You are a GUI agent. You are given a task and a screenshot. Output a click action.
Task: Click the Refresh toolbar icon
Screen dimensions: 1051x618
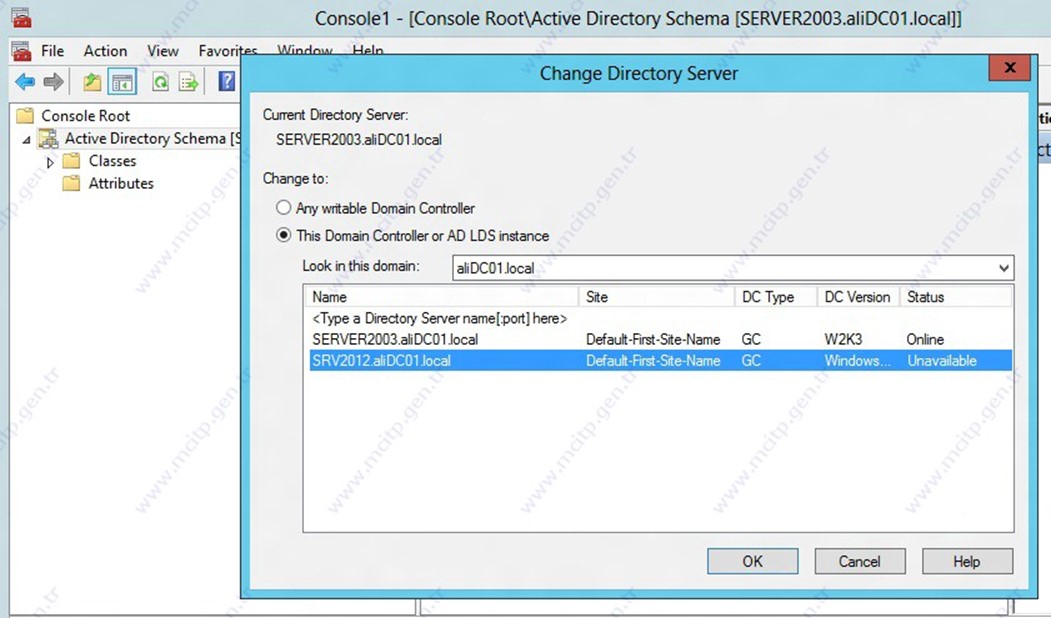[160, 82]
